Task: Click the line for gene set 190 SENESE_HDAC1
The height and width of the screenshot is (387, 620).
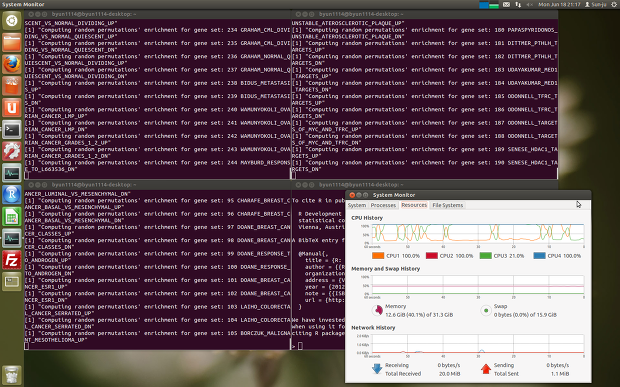Action: click(425, 163)
